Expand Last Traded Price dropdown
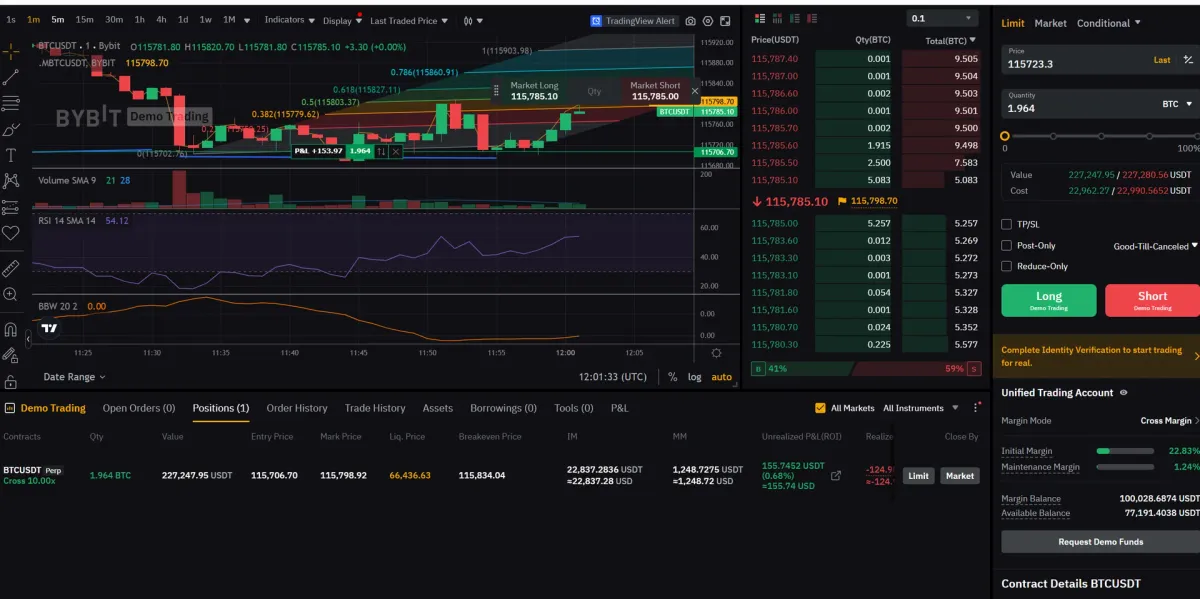 click(408, 20)
